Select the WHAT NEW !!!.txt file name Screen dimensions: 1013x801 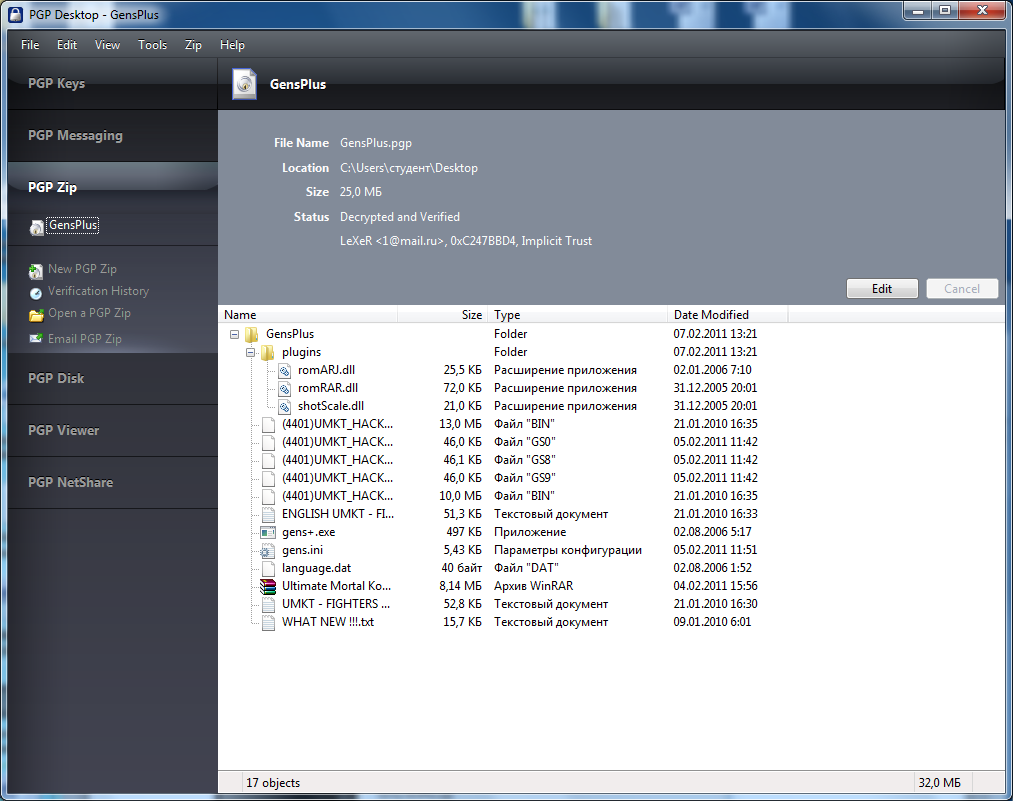tap(328, 622)
